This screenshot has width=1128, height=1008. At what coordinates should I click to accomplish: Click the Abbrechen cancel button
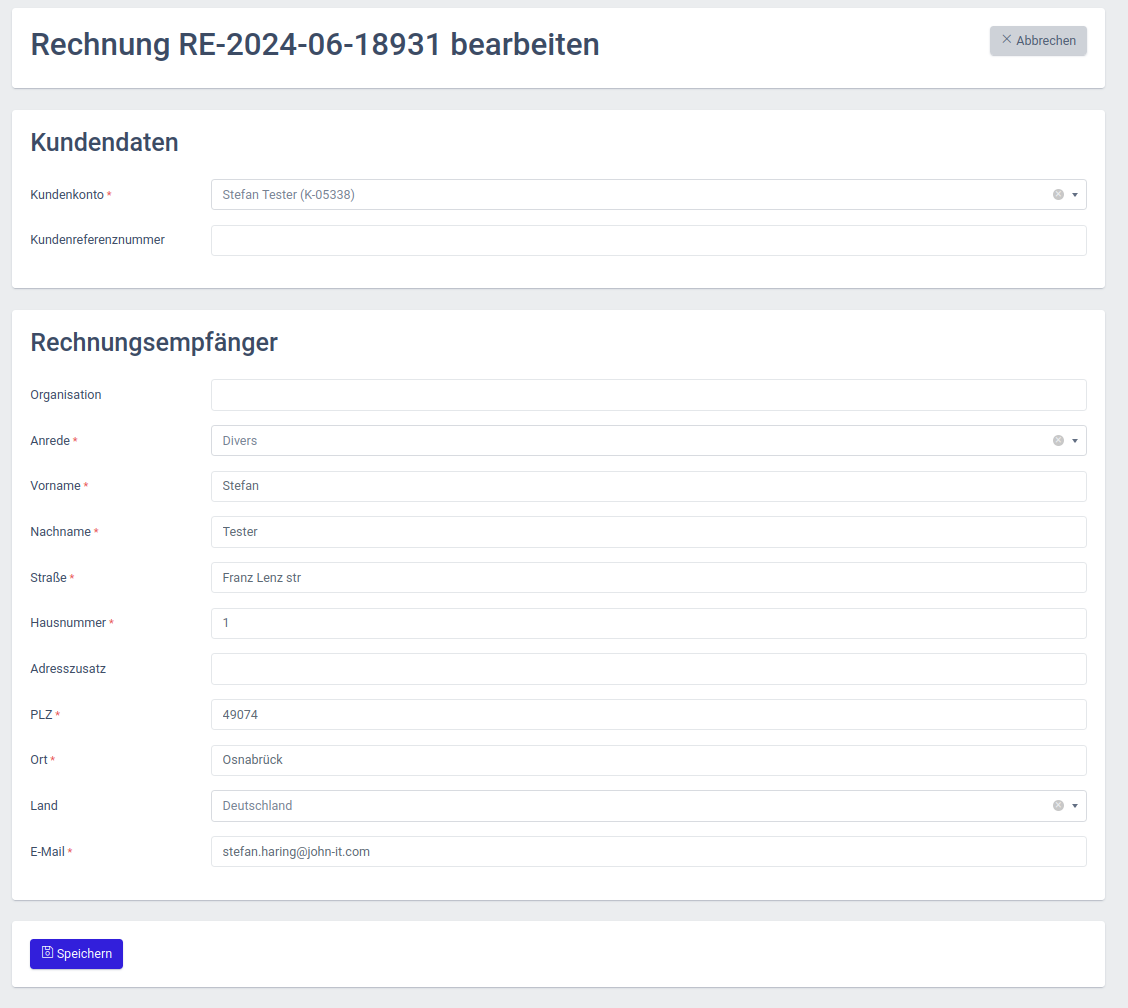[1037, 41]
